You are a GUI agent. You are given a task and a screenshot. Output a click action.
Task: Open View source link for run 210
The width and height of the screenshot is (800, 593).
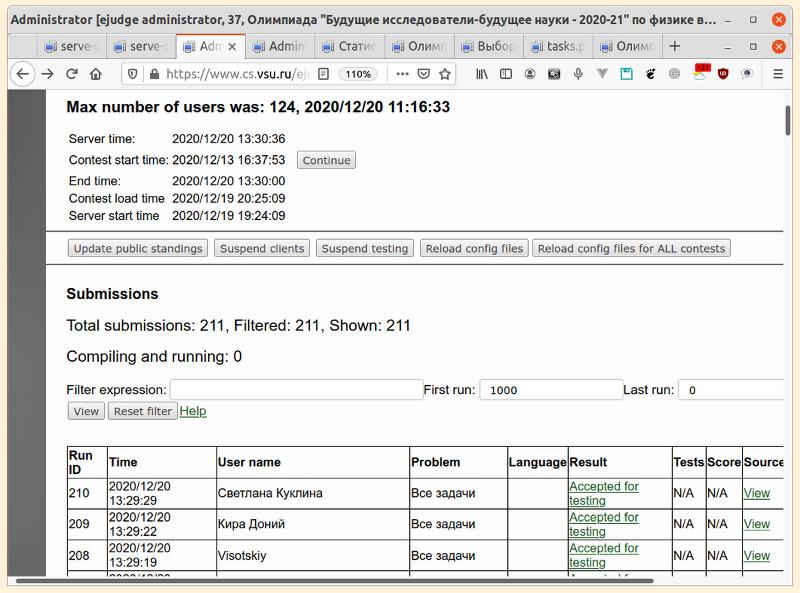(x=757, y=493)
